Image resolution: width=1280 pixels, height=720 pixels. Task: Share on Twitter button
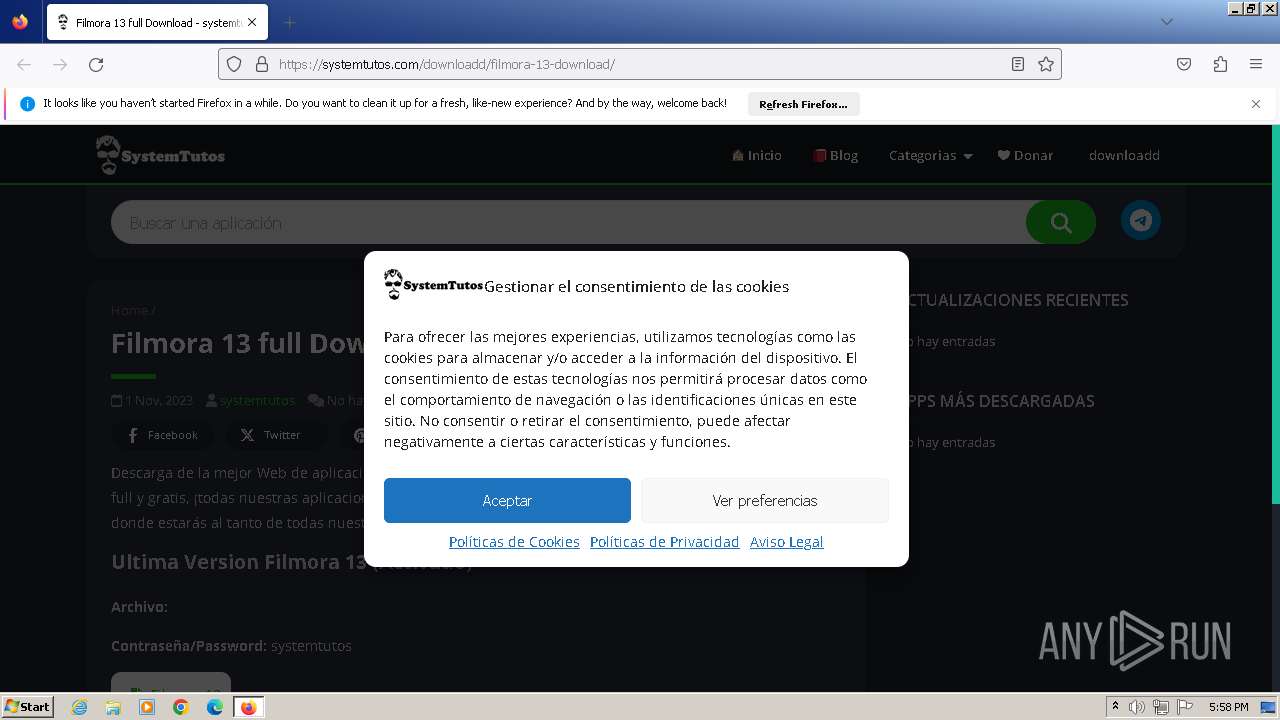click(x=270, y=435)
